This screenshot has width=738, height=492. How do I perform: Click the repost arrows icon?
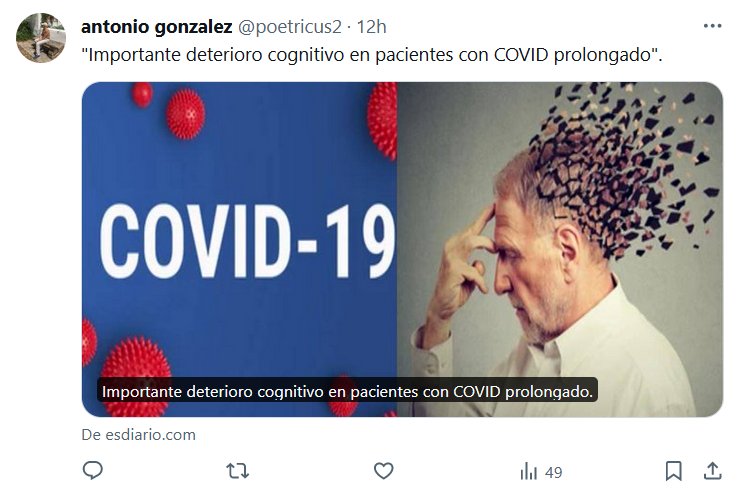pyautogui.click(x=238, y=471)
